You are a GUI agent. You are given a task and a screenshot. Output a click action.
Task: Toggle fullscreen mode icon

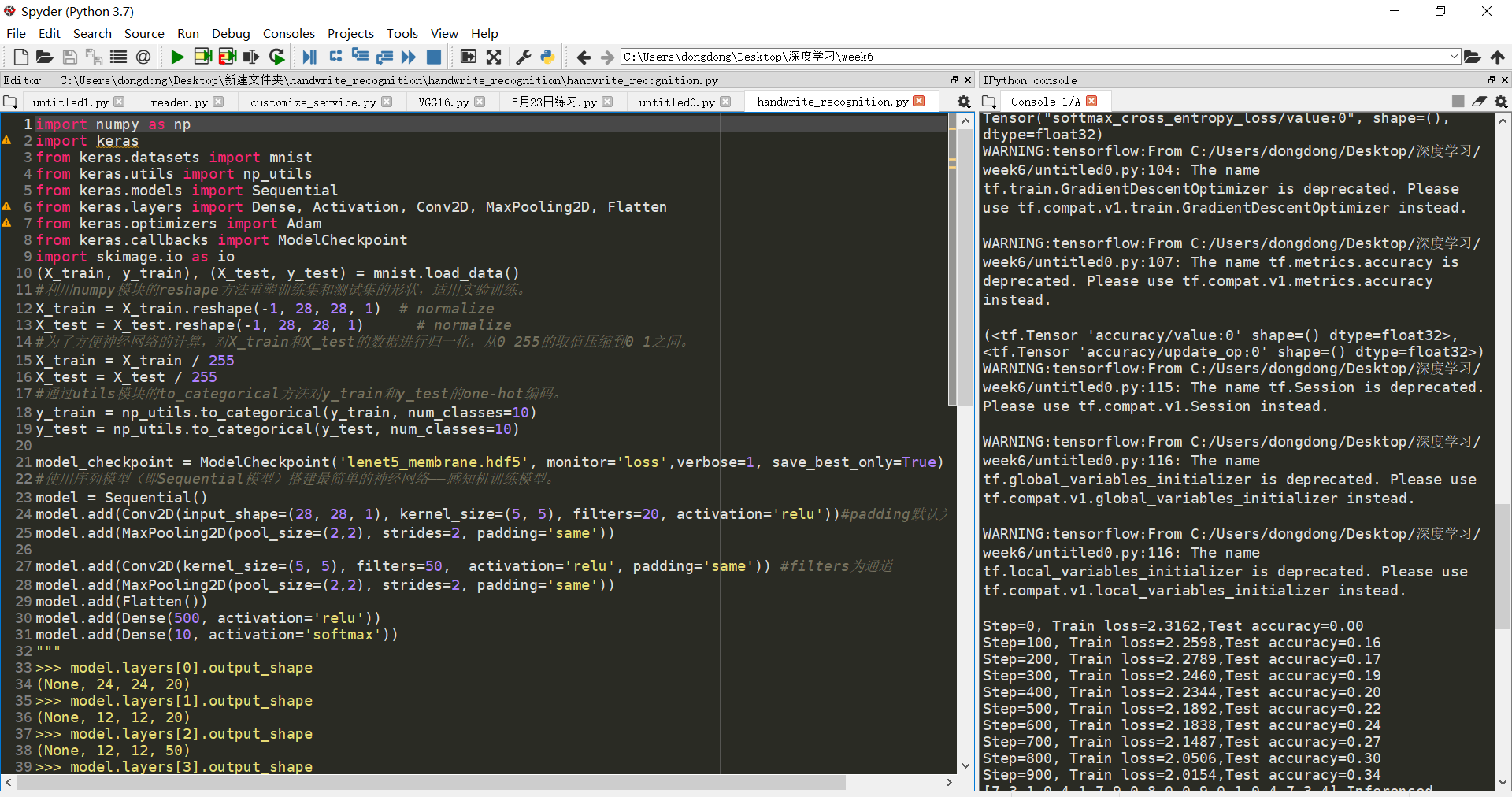494,57
